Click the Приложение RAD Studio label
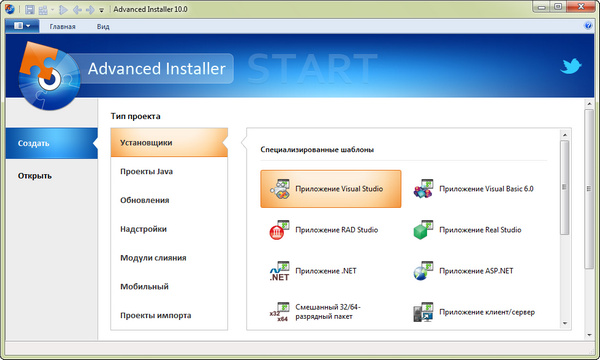 tap(337, 230)
